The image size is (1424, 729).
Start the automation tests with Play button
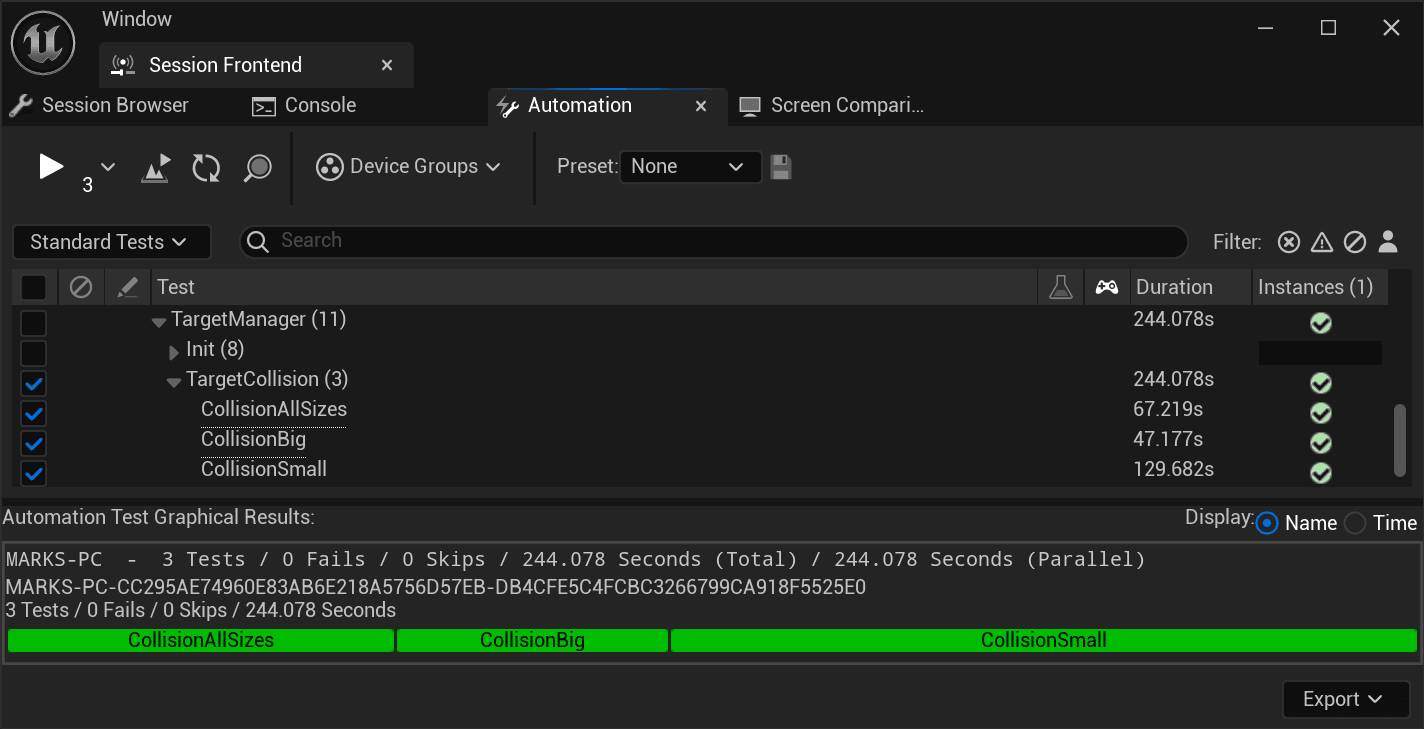click(x=51, y=166)
